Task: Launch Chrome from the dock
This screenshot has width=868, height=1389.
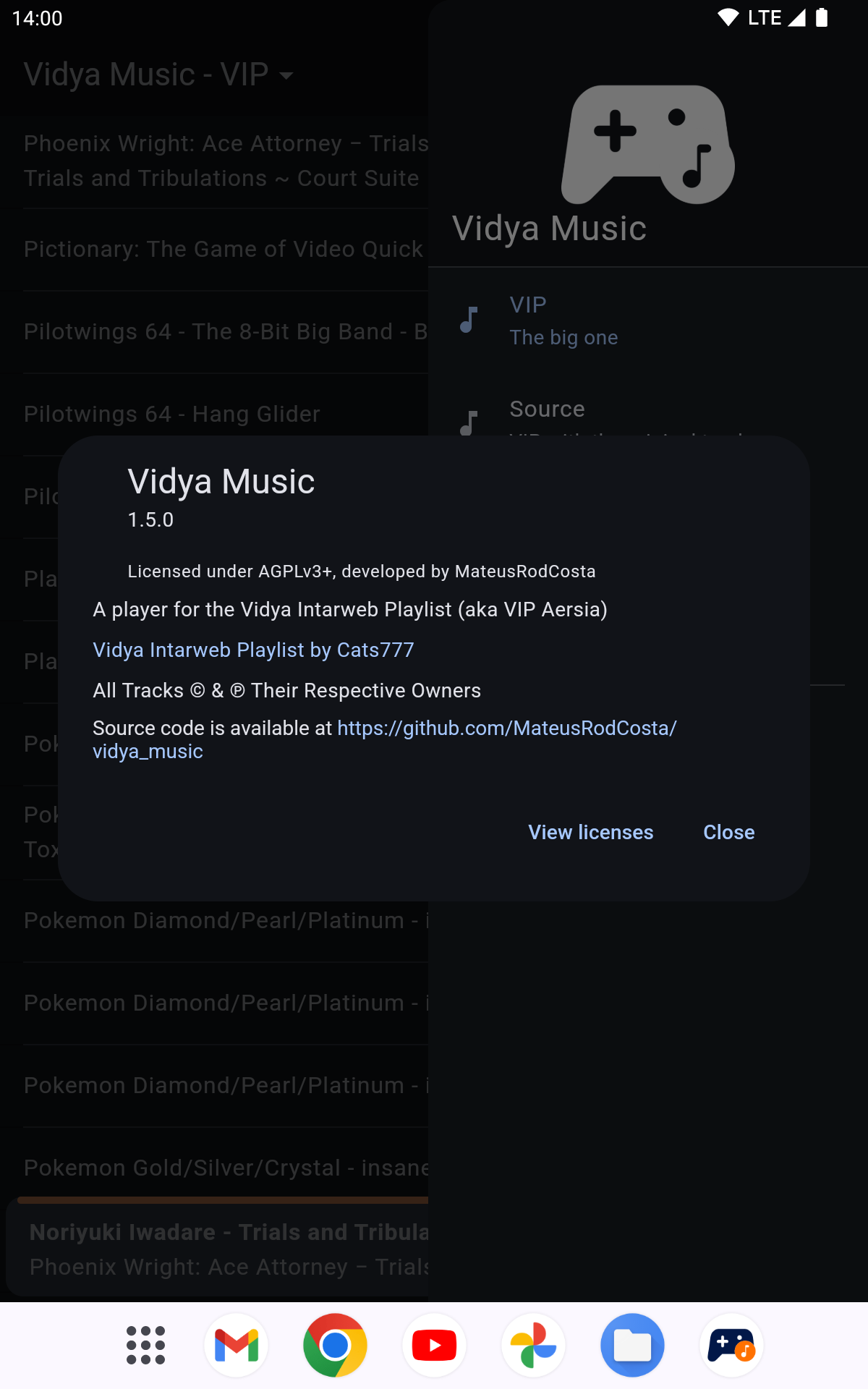Action: pos(335,1346)
